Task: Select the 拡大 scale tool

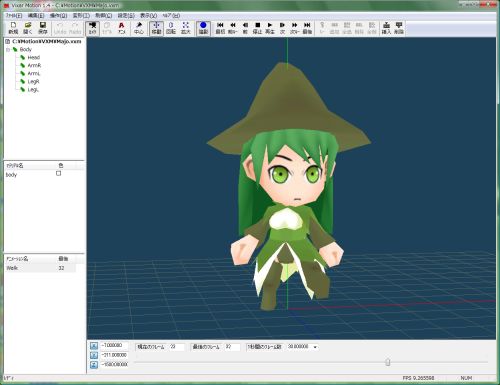Action: [x=186, y=28]
